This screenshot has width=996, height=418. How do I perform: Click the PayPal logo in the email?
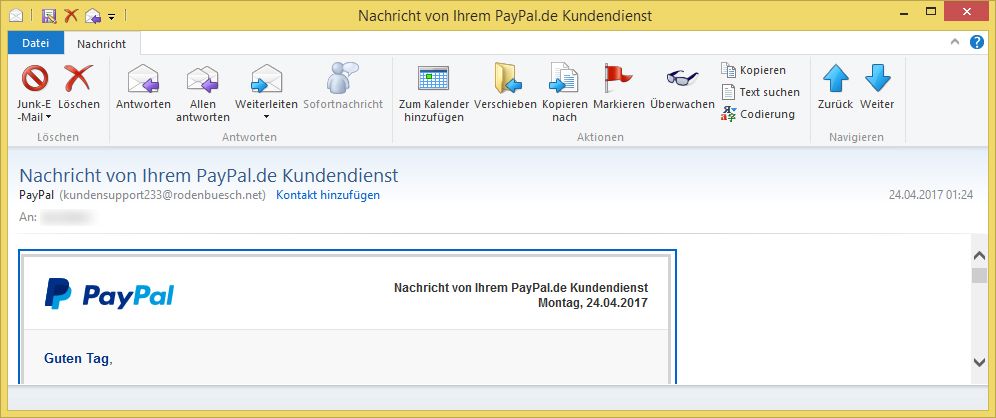tap(109, 293)
